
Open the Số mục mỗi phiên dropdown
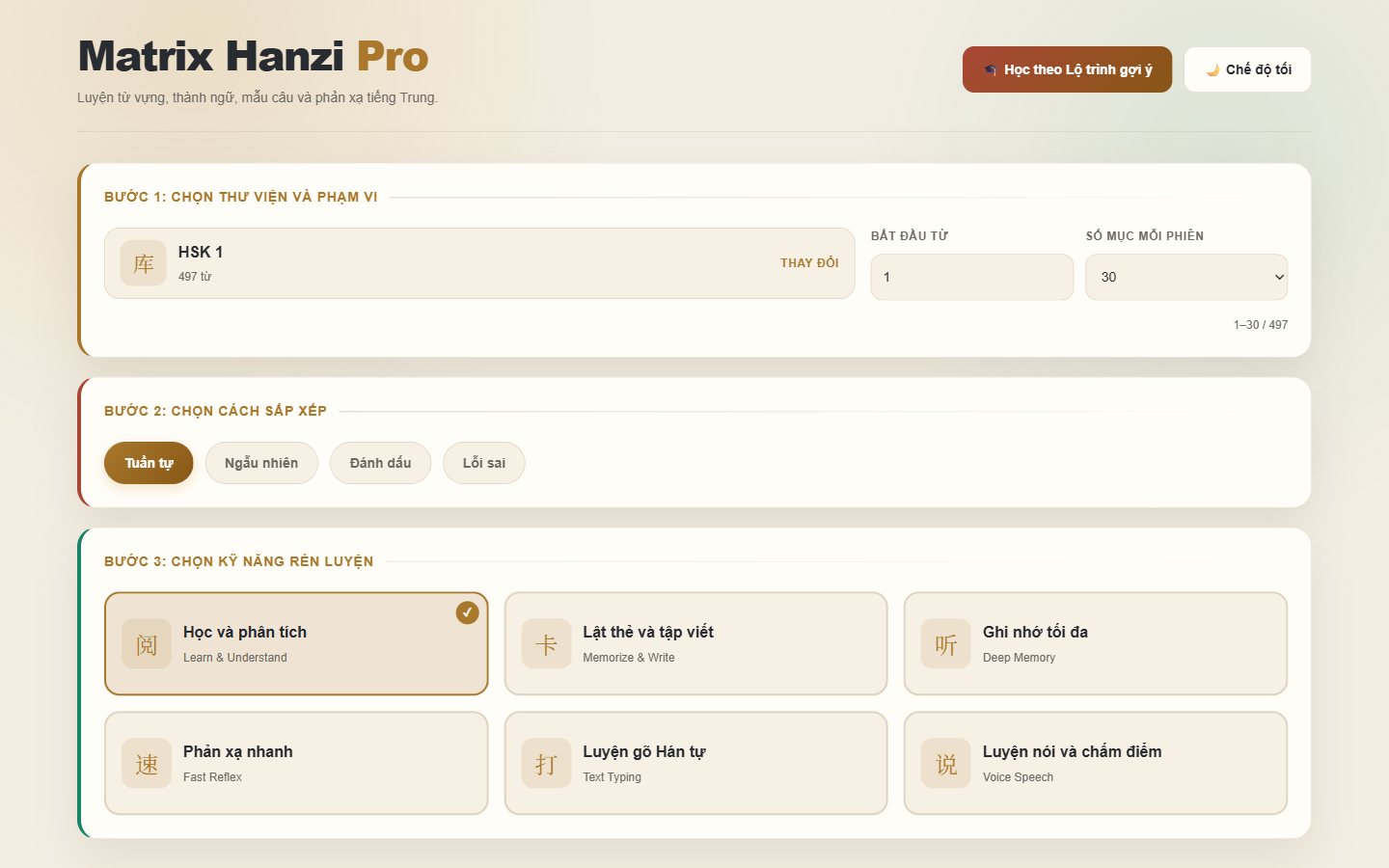[x=1186, y=277]
